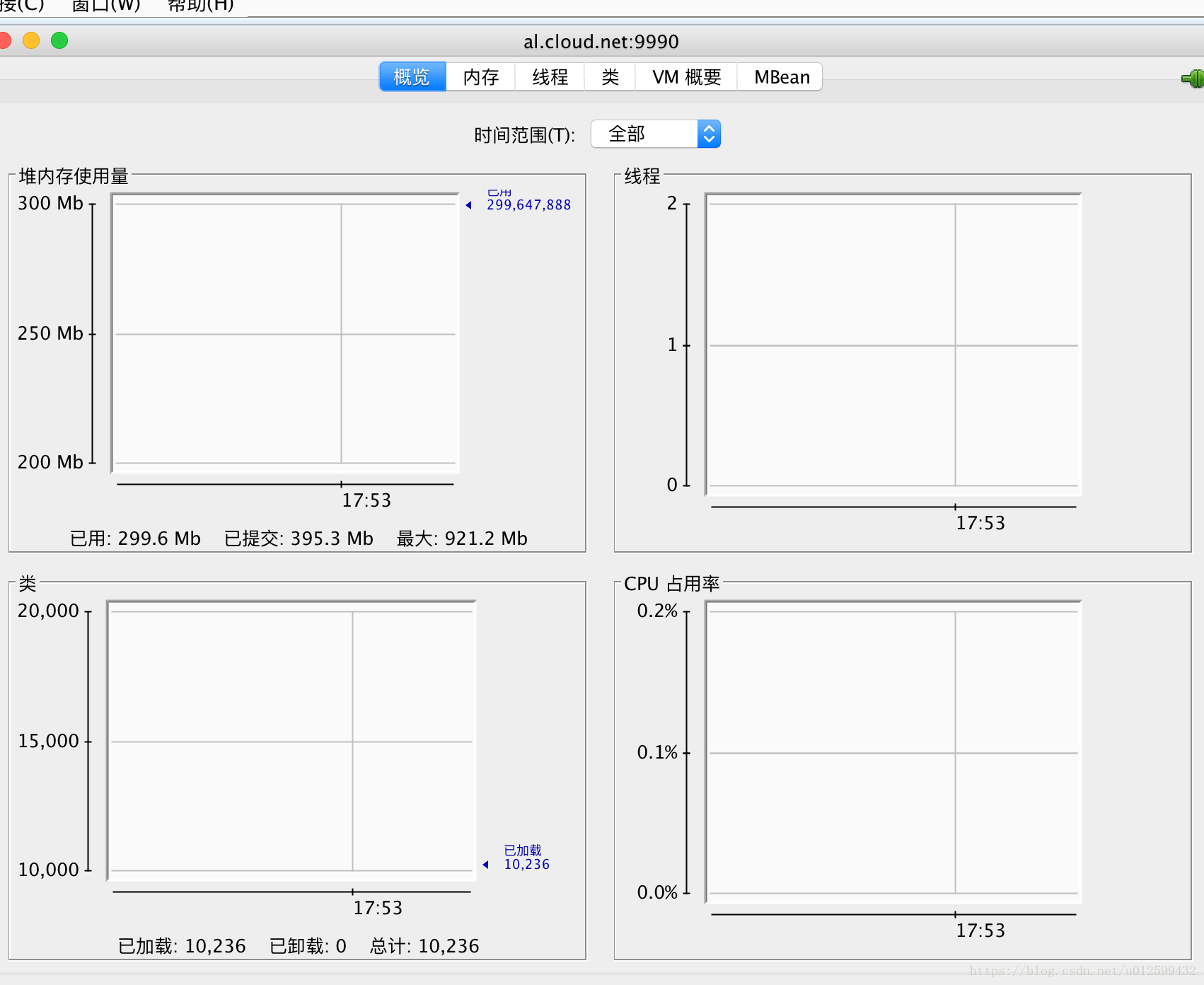Open the MBean tab

(x=781, y=76)
